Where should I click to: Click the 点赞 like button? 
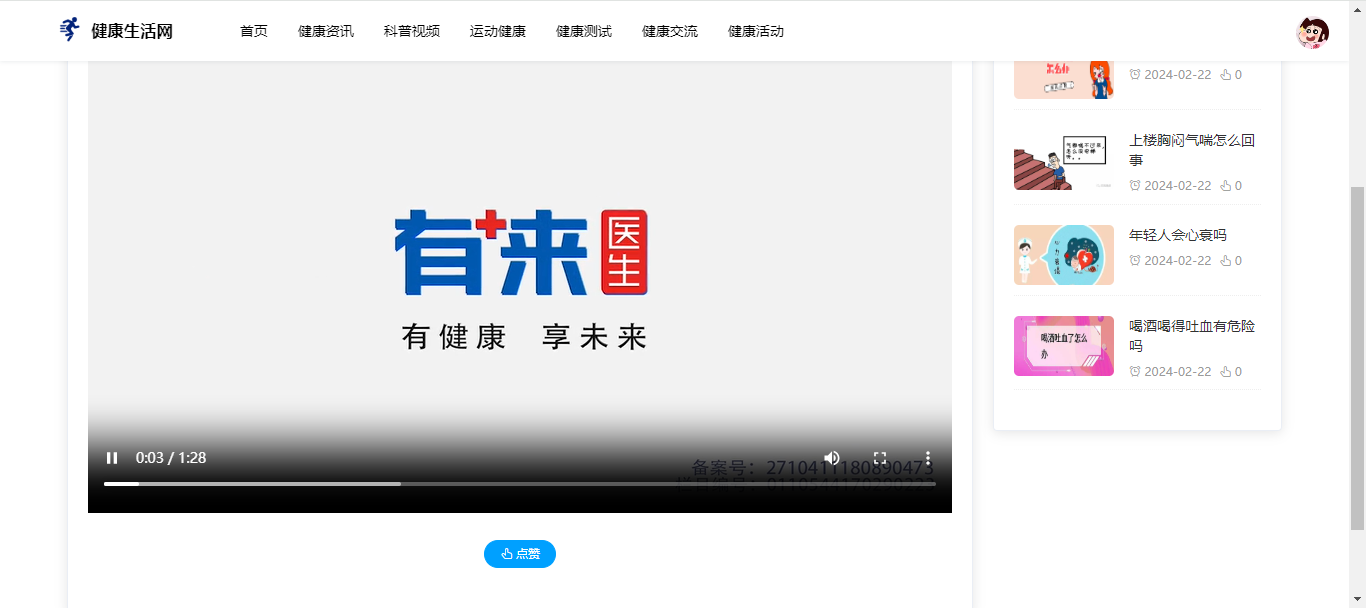point(520,554)
